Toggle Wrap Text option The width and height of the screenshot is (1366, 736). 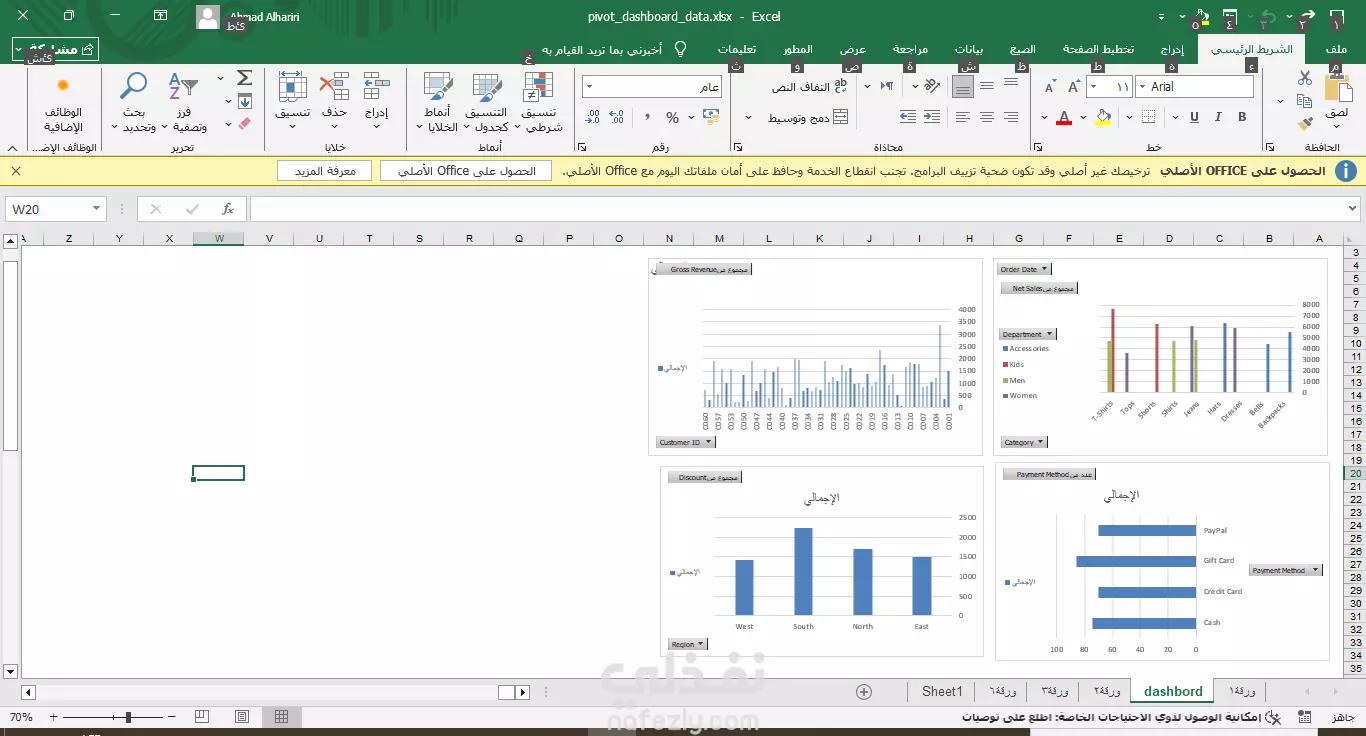808,87
